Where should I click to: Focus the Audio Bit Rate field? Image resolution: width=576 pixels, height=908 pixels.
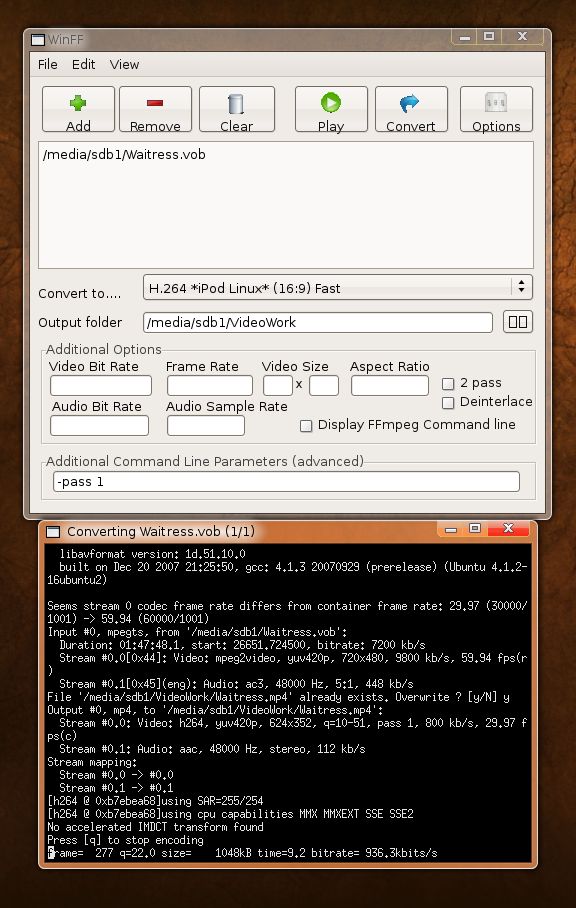coord(100,426)
